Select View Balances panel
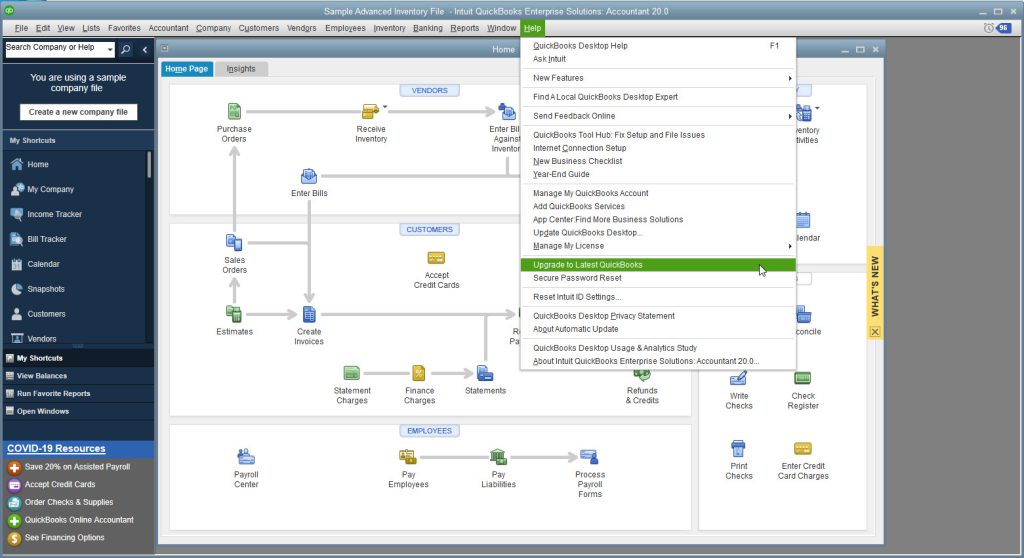This screenshot has width=1024, height=558. click(78, 376)
